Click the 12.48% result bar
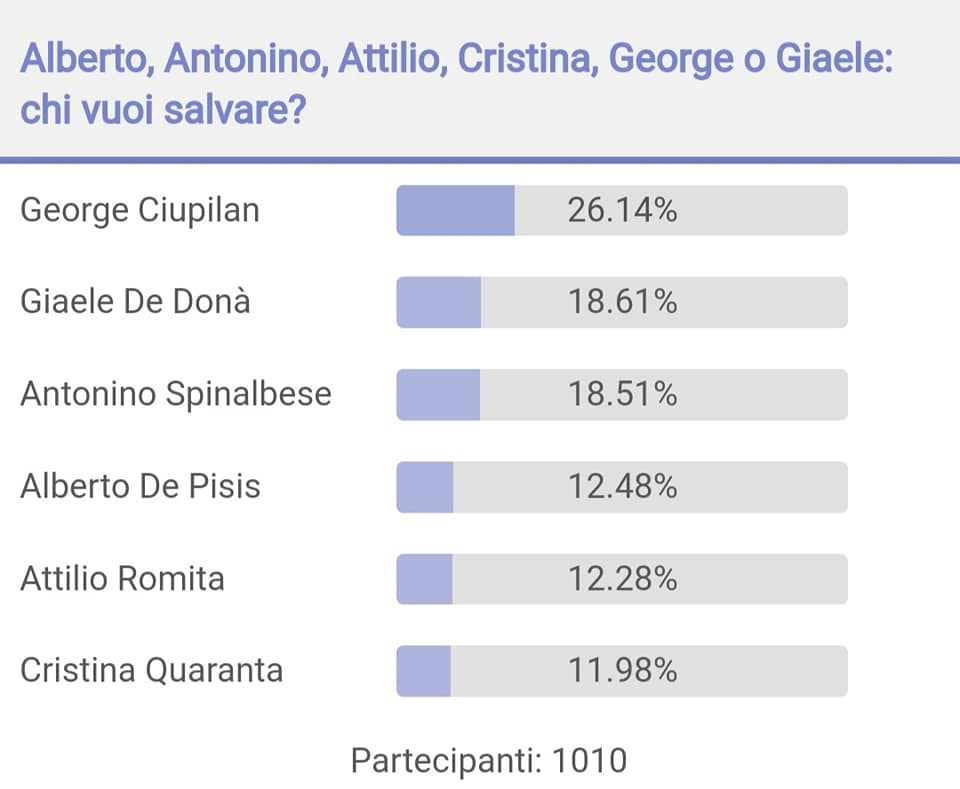Screen dimensions: 960x789 (622, 487)
